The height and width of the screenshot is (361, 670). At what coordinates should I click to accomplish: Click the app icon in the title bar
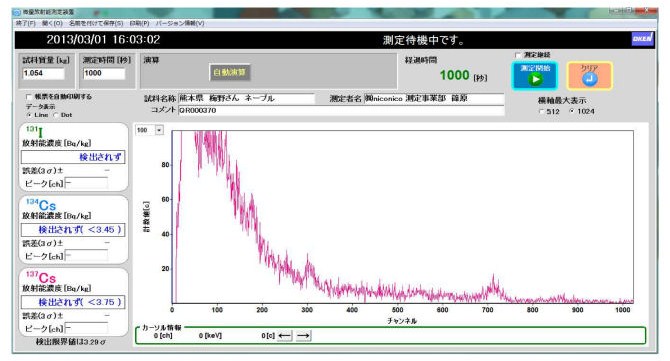pos(17,12)
